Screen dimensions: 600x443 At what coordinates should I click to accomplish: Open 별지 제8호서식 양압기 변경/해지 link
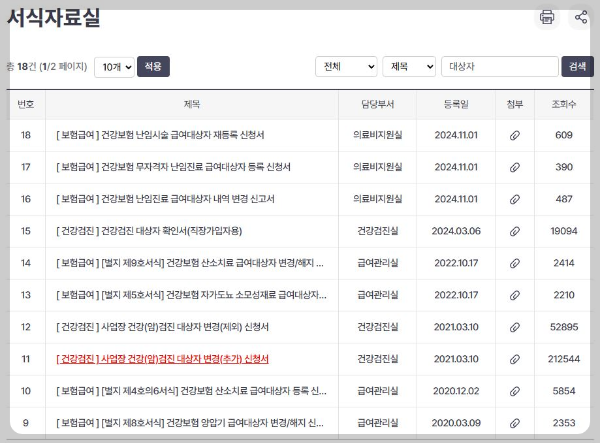[190, 423]
